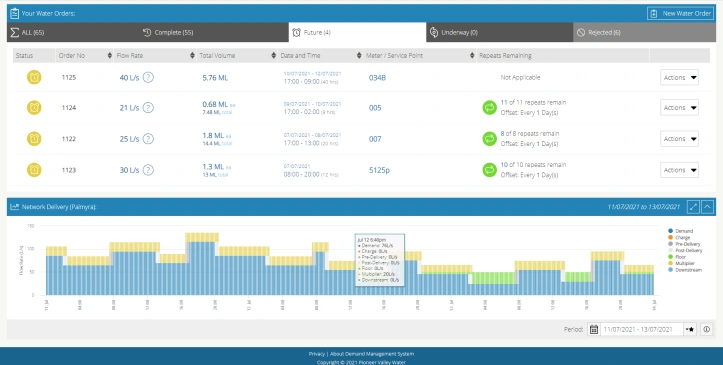Open the period favourites star dropdown
The height and width of the screenshot is (365, 723).
[x=690, y=329]
